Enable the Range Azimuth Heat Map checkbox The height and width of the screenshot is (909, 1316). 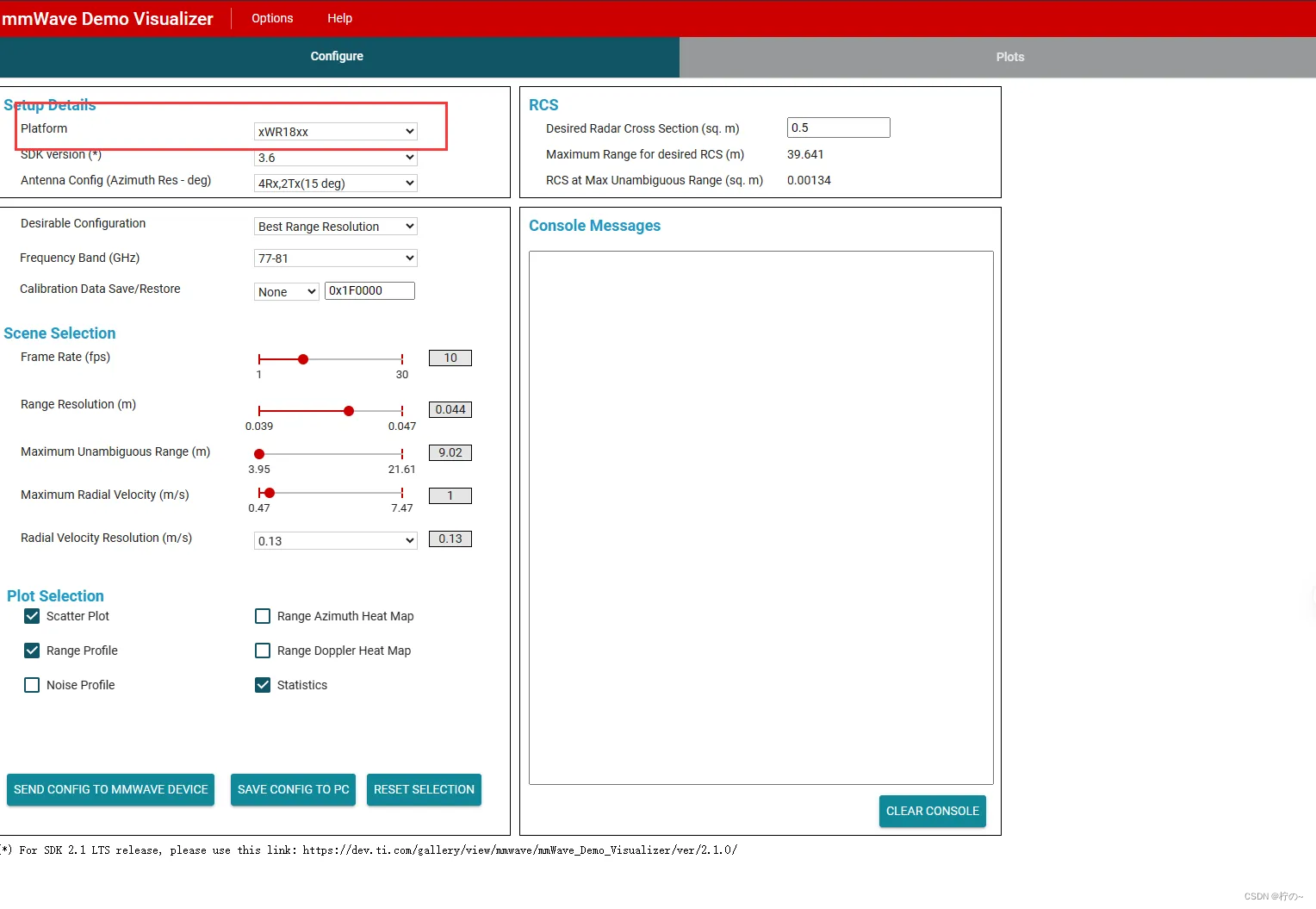pos(263,616)
